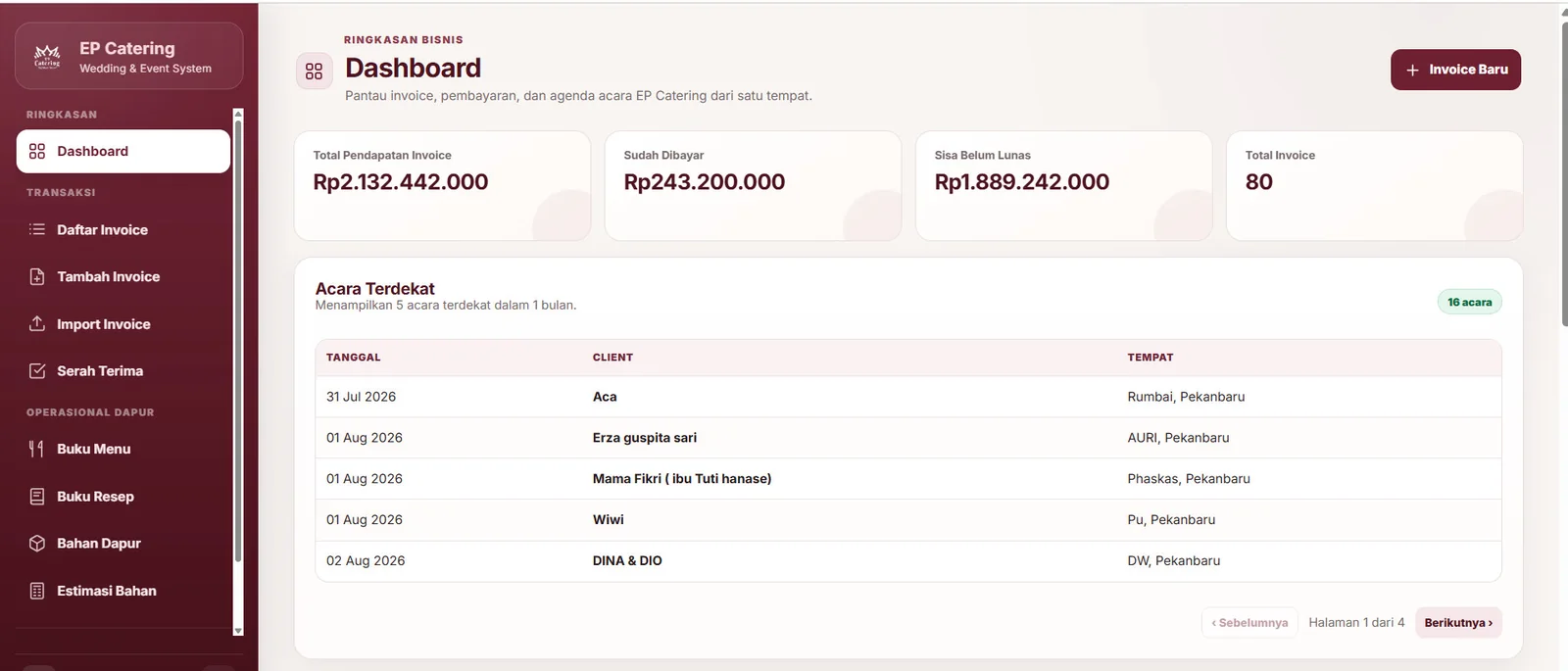This screenshot has height=671, width=1568.
Task: Click the Bahan Dapur box icon
Action: (37, 543)
